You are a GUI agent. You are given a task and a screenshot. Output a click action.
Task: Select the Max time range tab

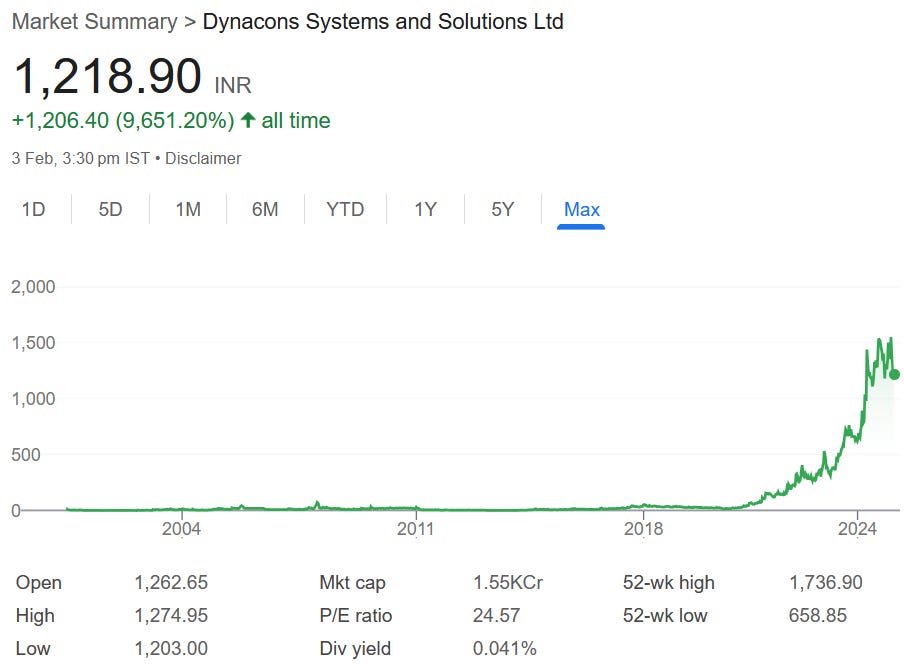pos(582,209)
